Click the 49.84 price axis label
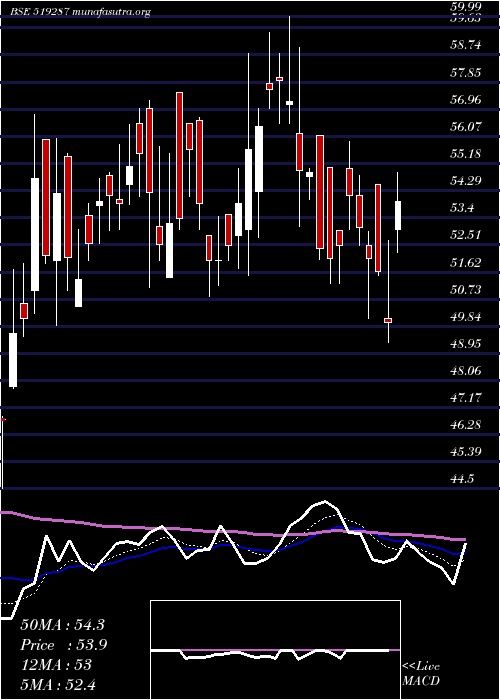 (x=467, y=317)
